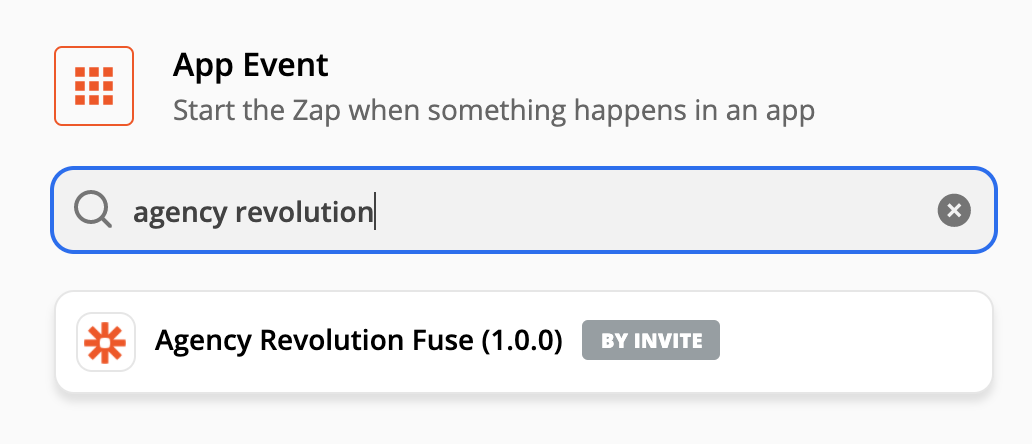The height and width of the screenshot is (444, 1032).
Task: Choose the app listed under the search box
Action: (524, 341)
